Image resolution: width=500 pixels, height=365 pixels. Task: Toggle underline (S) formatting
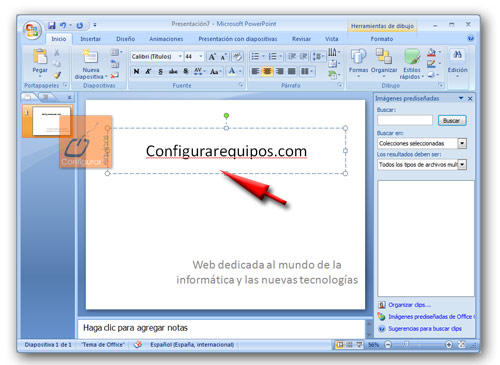[161, 71]
